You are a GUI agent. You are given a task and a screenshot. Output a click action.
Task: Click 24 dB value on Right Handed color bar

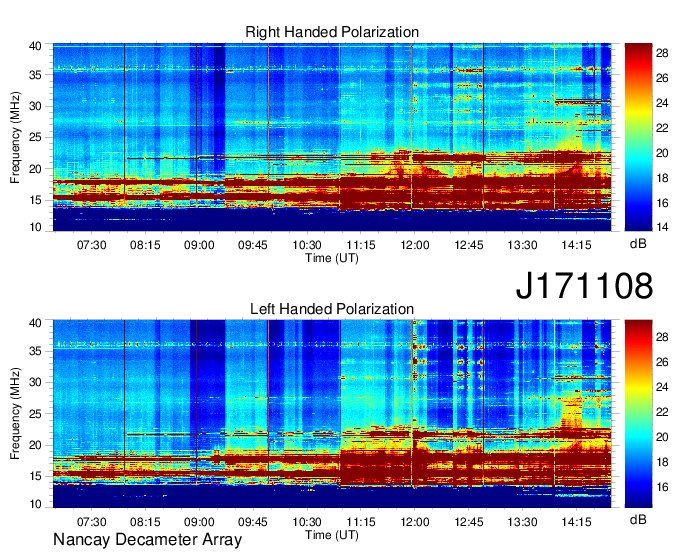[662, 103]
